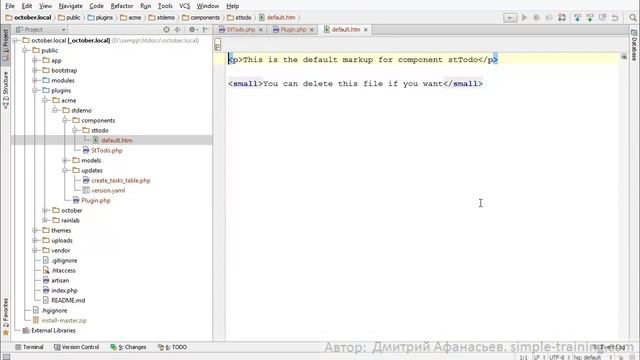The image size is (640, 360).
Task: Click the show history icon beside the VCS commit icon
Action: pos(602,18)
